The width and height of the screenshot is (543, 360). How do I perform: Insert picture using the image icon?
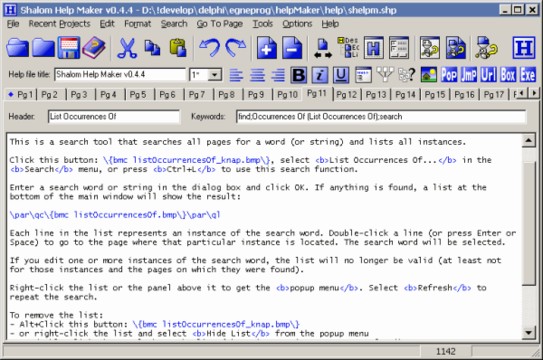pos(428,74)
